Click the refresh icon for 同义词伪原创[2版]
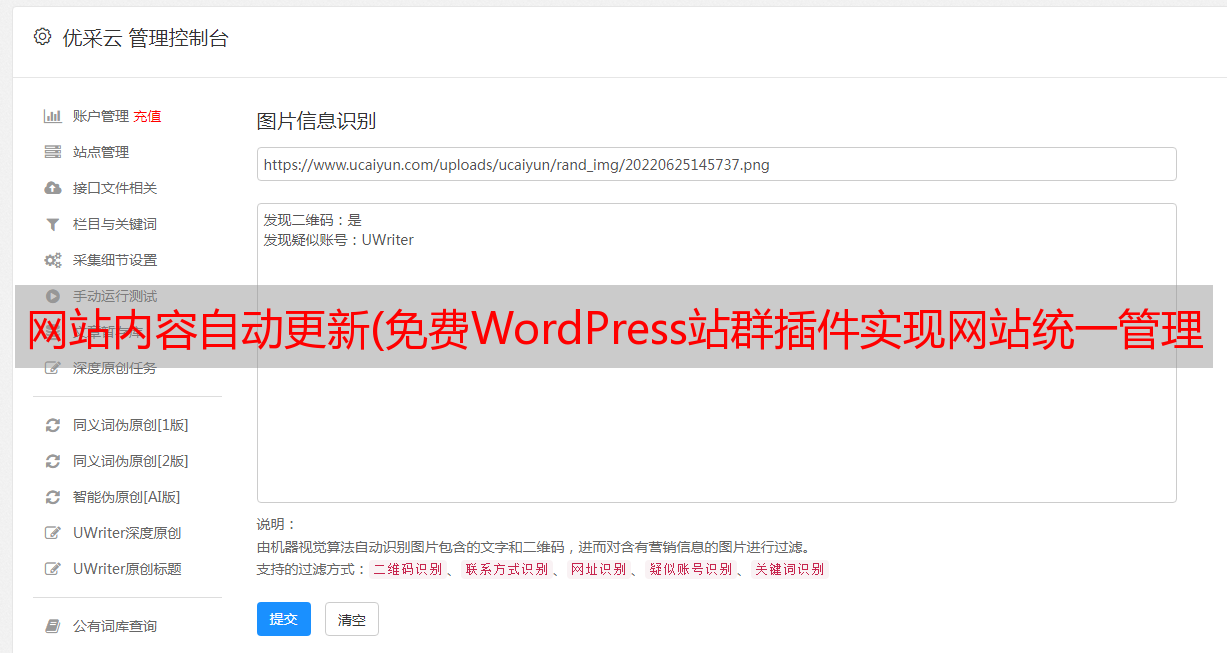Image resolution: width=1227 pixels, height=653 pixels. [53, 461]
